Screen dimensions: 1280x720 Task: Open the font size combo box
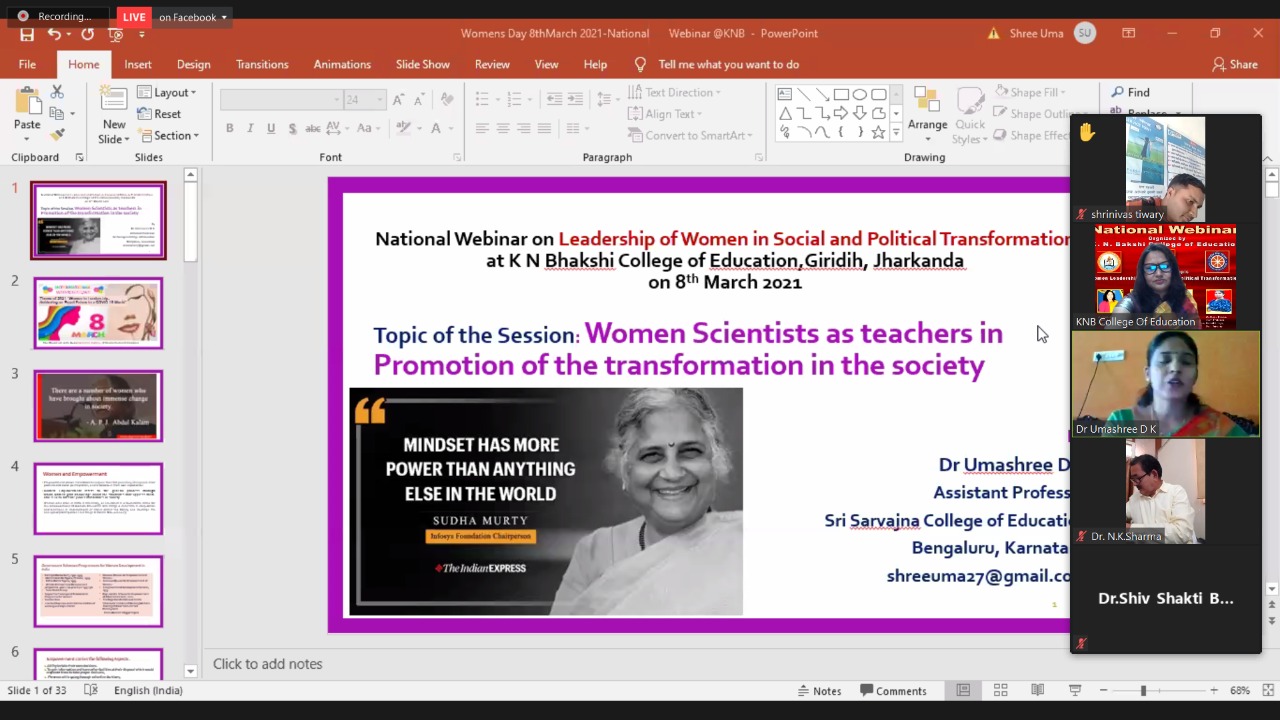tap(364, 100)
